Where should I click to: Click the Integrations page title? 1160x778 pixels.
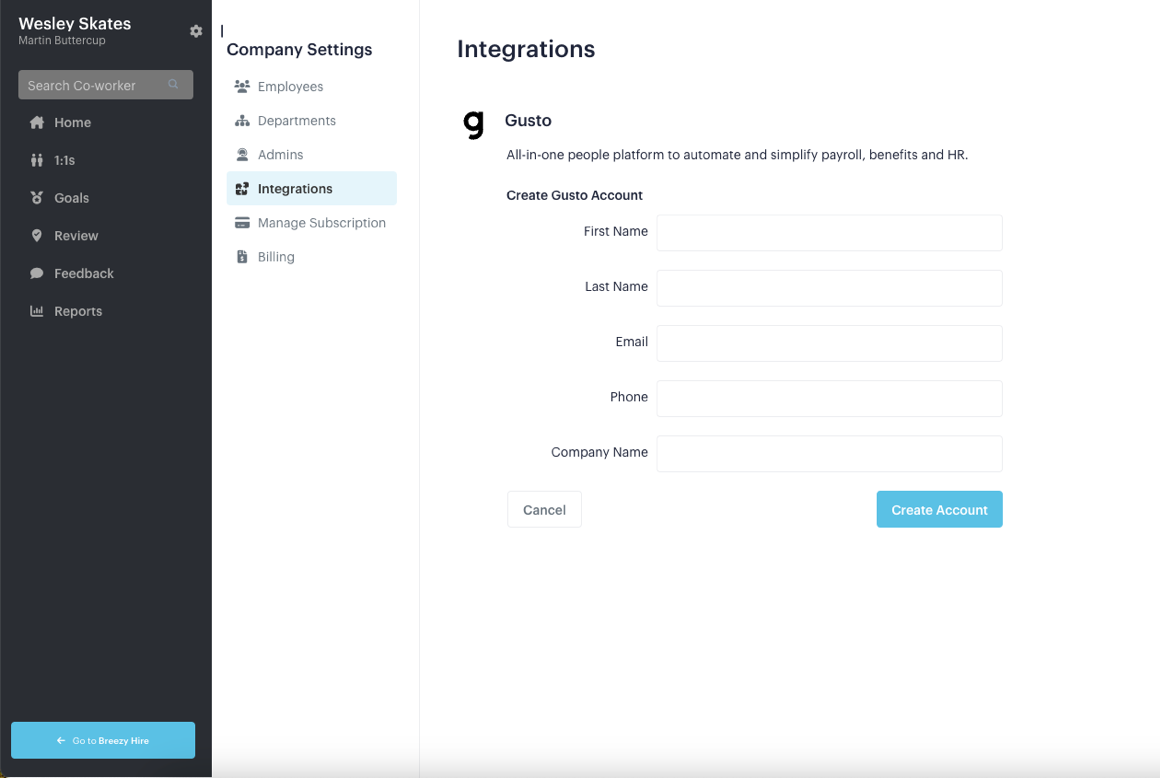[x=526, y=49]
